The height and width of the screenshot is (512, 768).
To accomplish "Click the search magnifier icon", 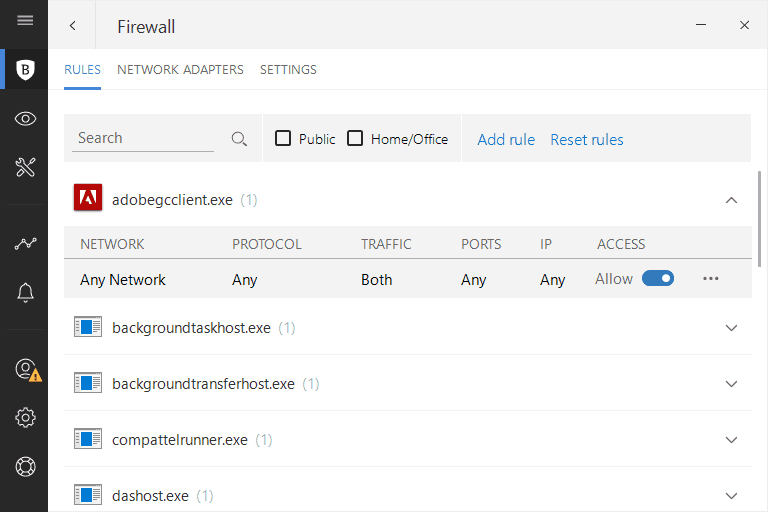I will click(x=239, y=139).
